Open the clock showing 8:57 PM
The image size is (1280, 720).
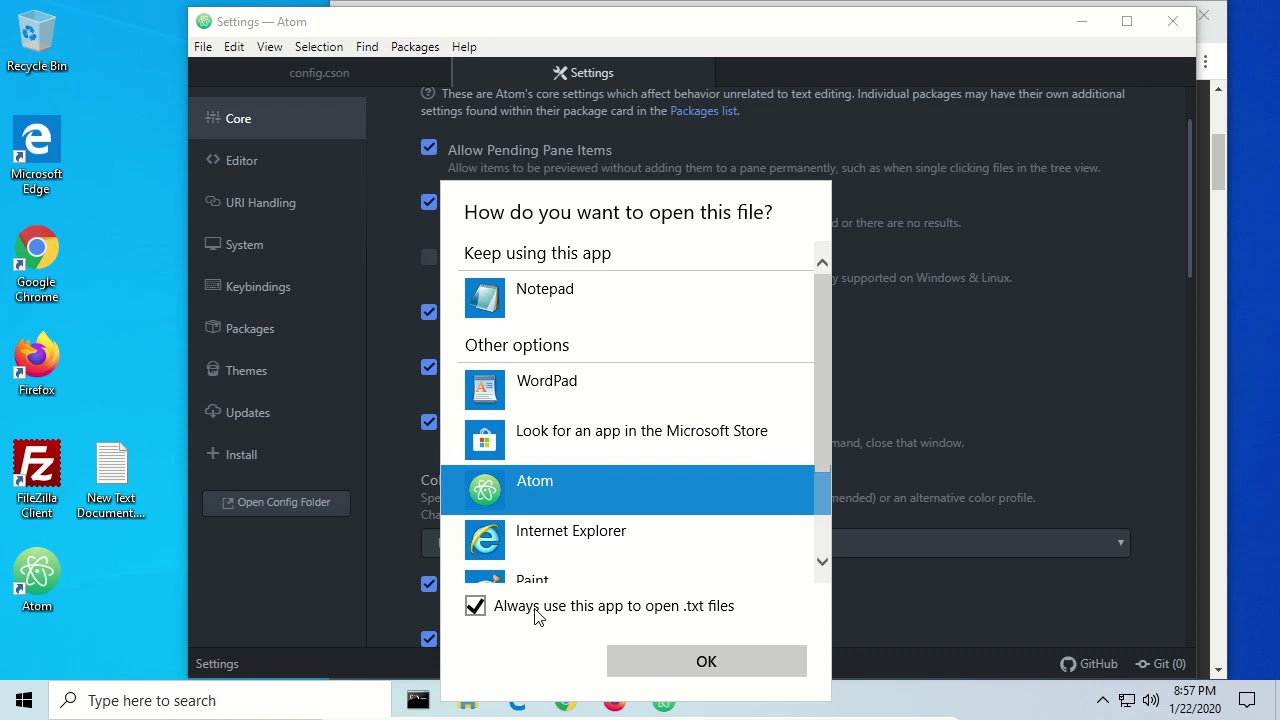click(x=1194, y=700)
